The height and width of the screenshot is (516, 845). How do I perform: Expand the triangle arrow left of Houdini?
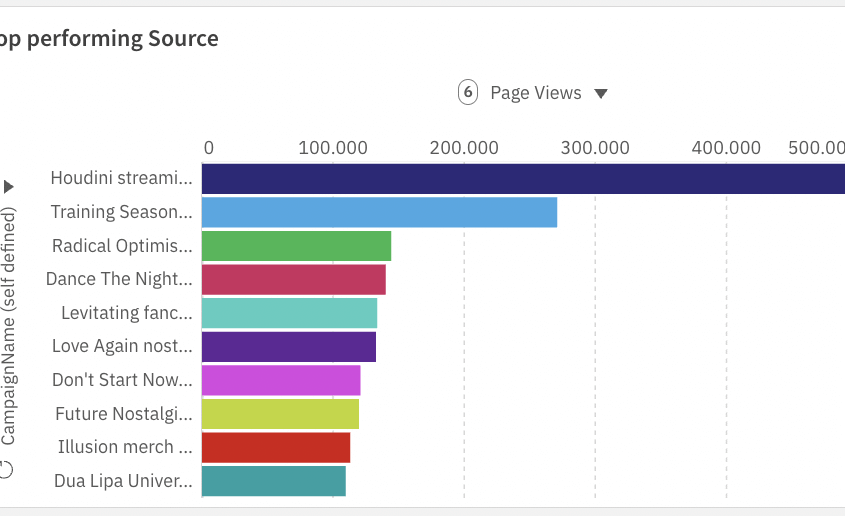pos(10,187)
